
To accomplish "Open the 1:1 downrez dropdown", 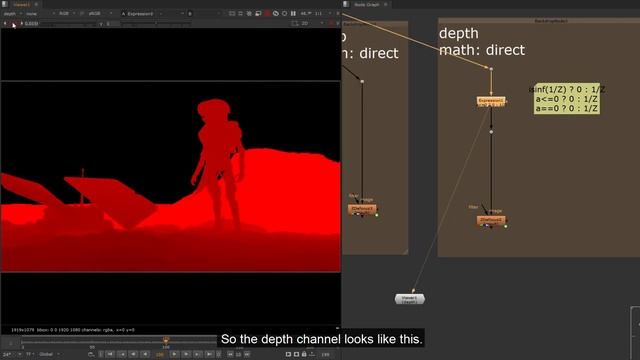I will click(322, 13).
